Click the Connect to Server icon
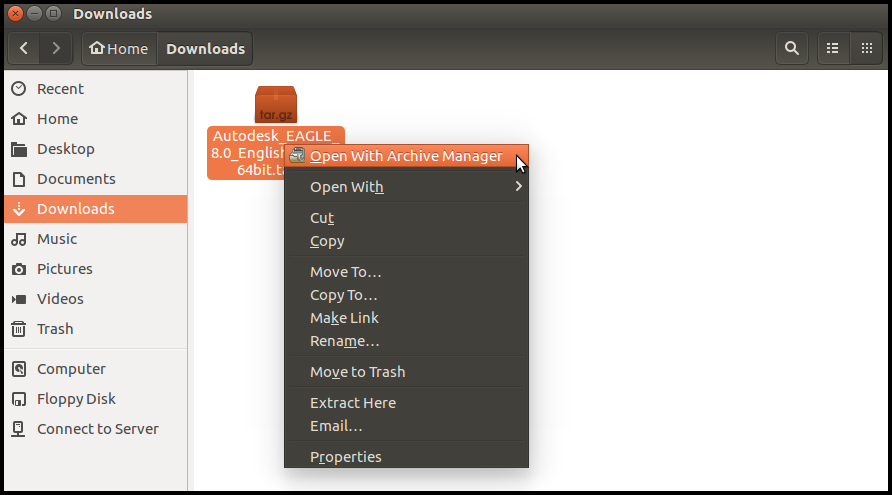The image size is (892, 495). pyautogui.click(x=19, y=429)
